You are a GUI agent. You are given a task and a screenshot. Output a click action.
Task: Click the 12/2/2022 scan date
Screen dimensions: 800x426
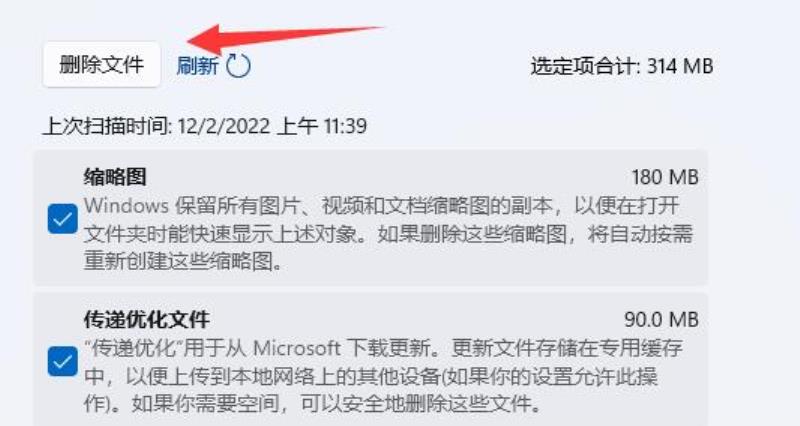click(x=223, y=126)
